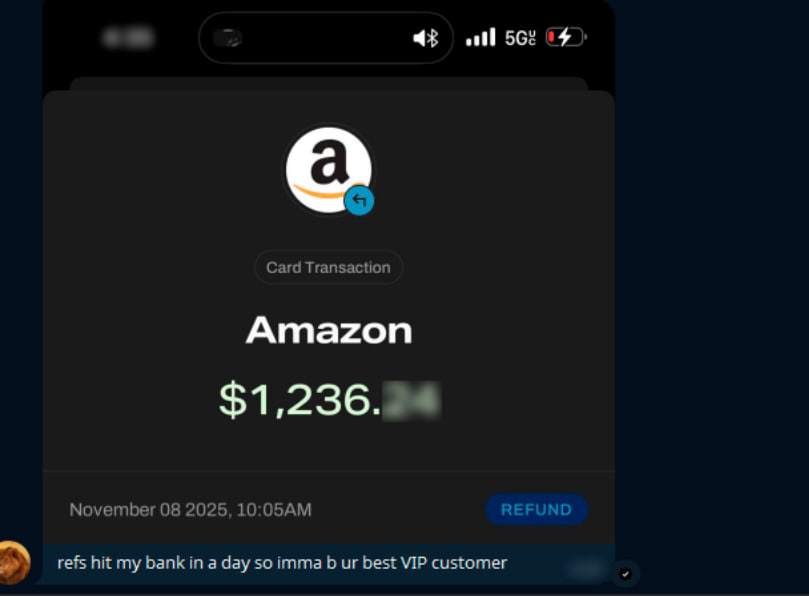Click the small icon inside Dynamic Island
Image resolution: width=809 pixels, height=596 pixels.
point(228,38)
